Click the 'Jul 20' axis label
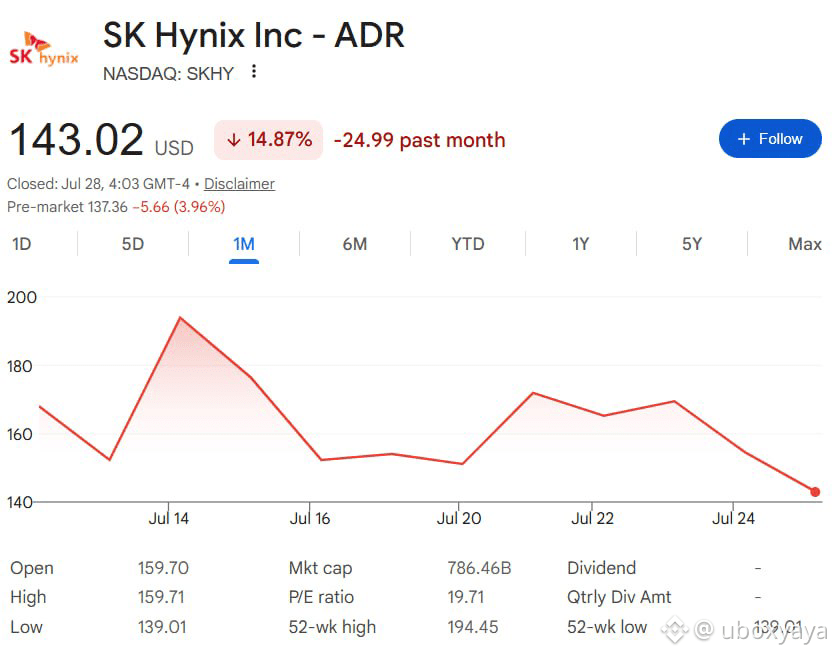This screenshot has height=655, width=835. 459,518
